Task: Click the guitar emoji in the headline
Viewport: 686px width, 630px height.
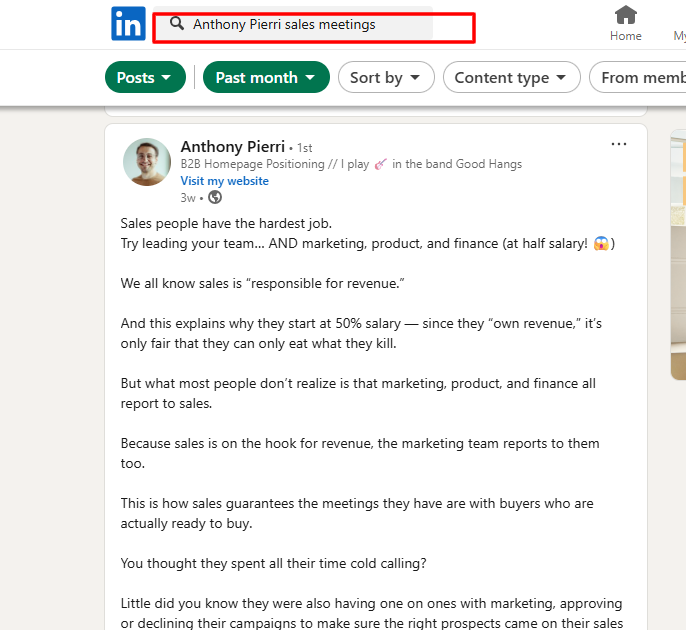Action: point(380,164)
